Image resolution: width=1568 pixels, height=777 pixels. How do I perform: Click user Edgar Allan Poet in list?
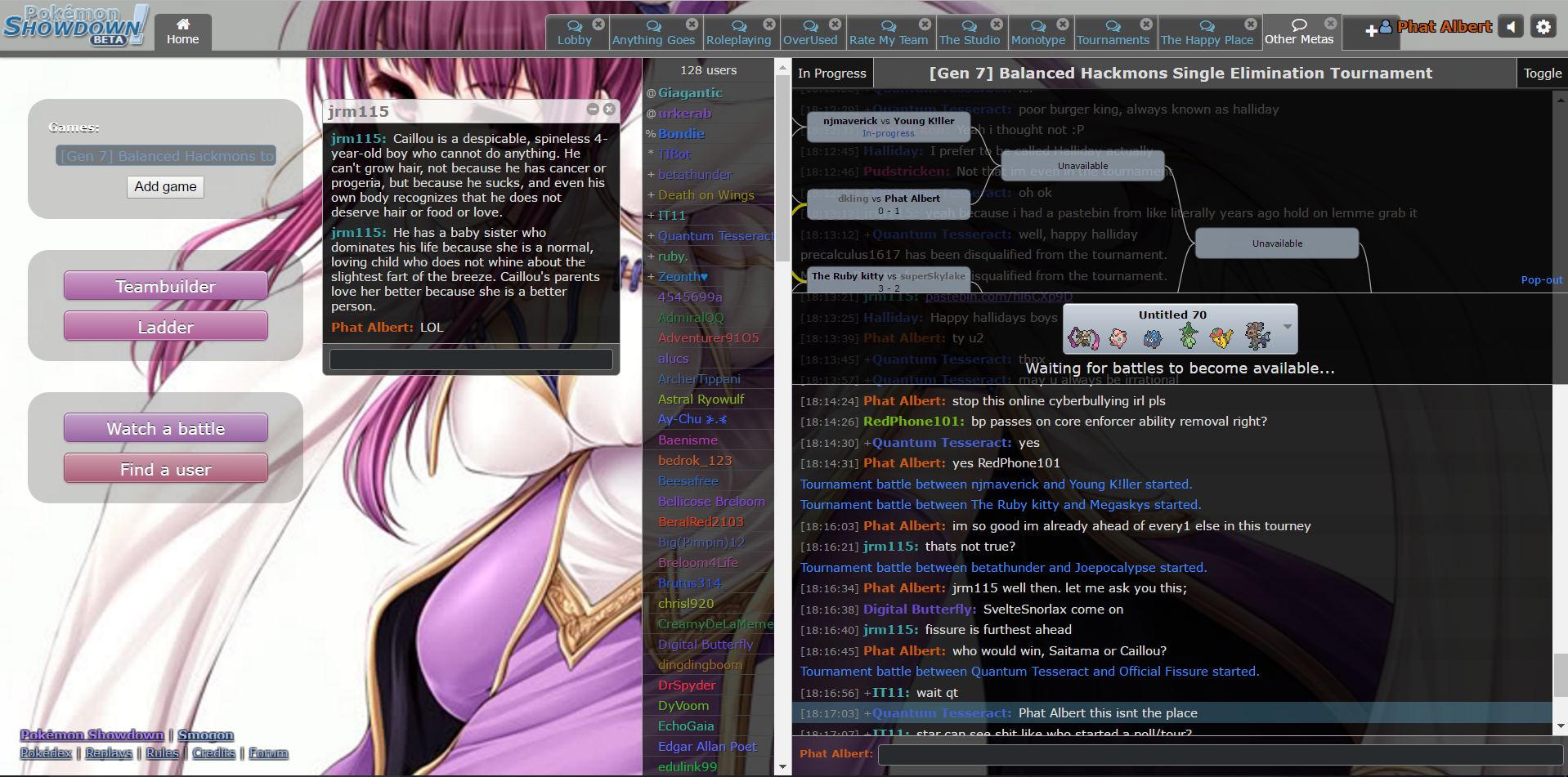tap(707, 747)
